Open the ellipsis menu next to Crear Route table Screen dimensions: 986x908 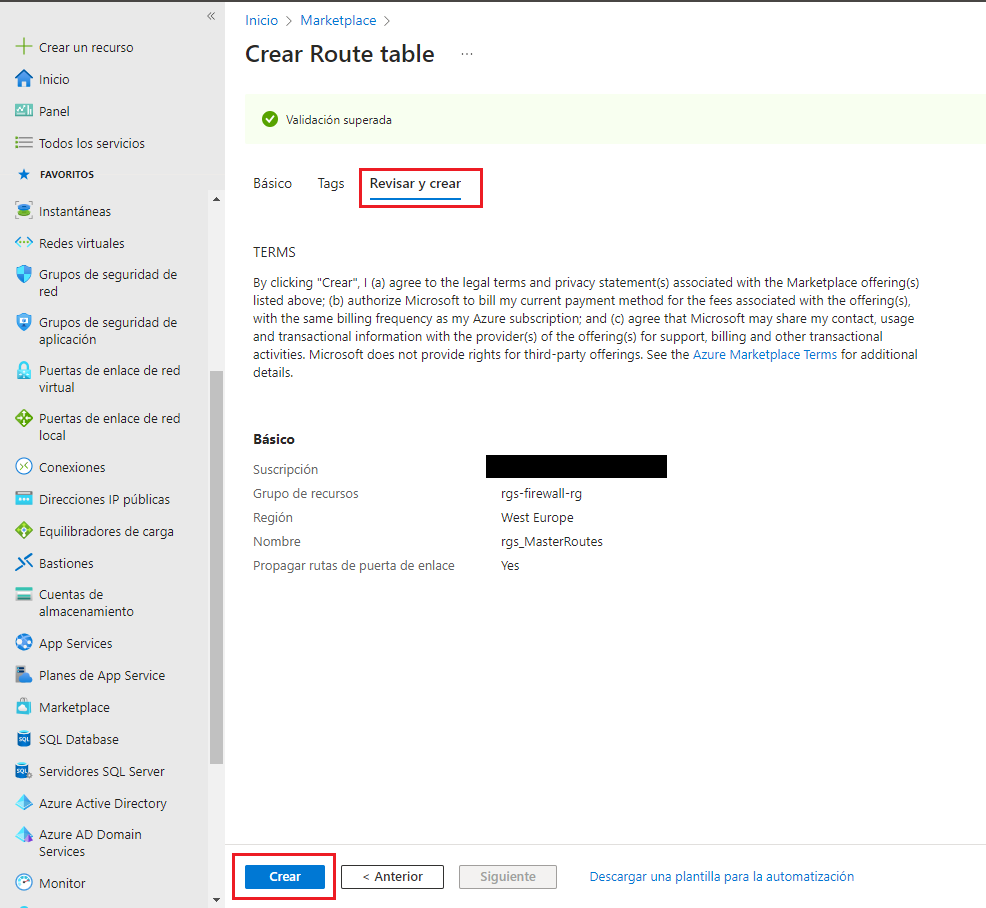467,54
